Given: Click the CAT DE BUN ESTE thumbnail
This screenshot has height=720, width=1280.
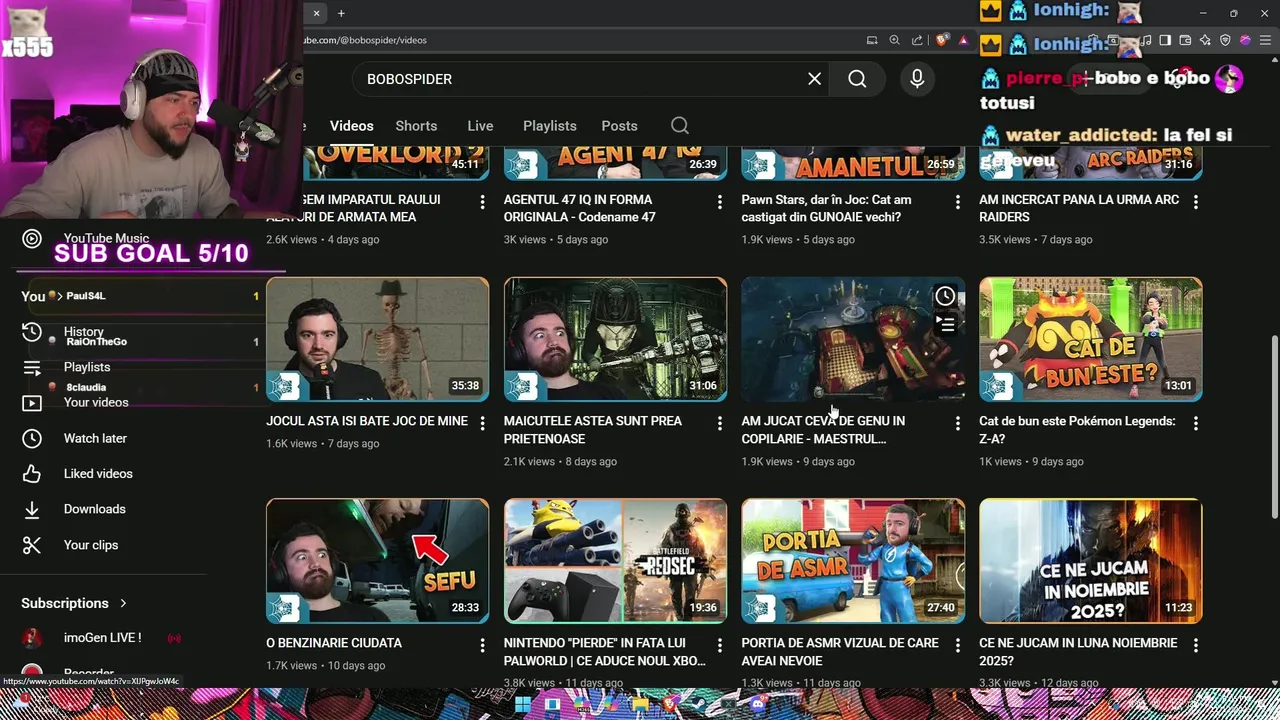Looking at the screenshot, I should [1091, 339].
